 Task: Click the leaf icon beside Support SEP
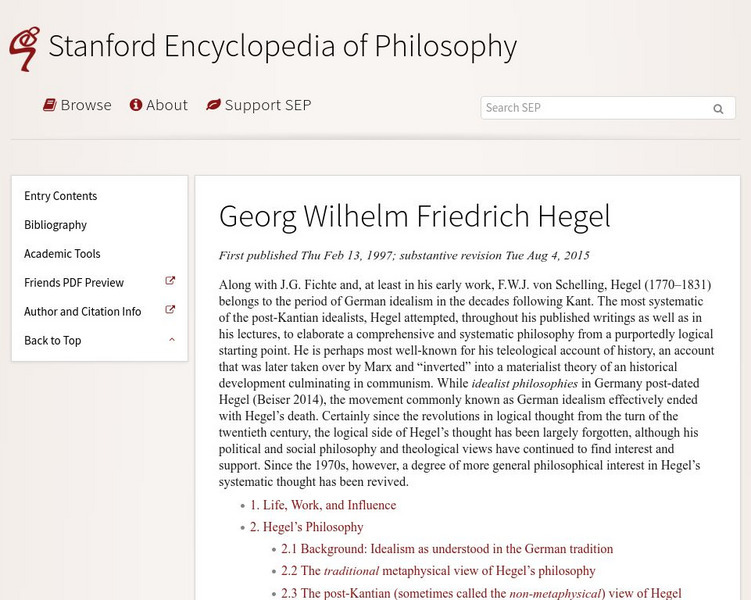point(213,105)
